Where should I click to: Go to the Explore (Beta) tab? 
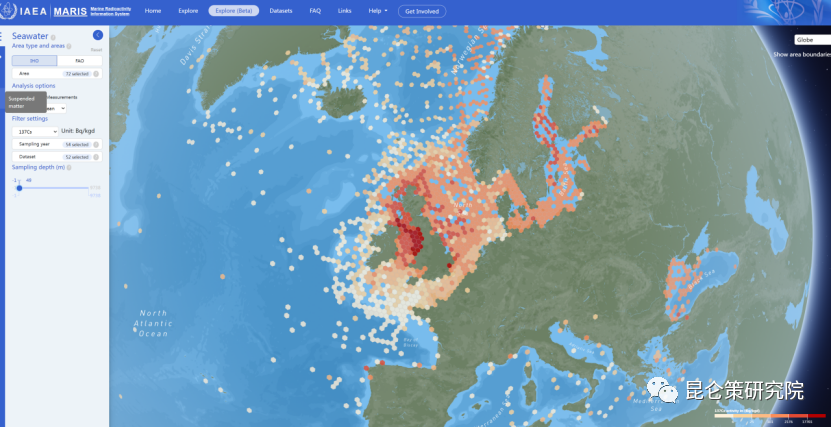pyautogui.click(x=233, y=11)
